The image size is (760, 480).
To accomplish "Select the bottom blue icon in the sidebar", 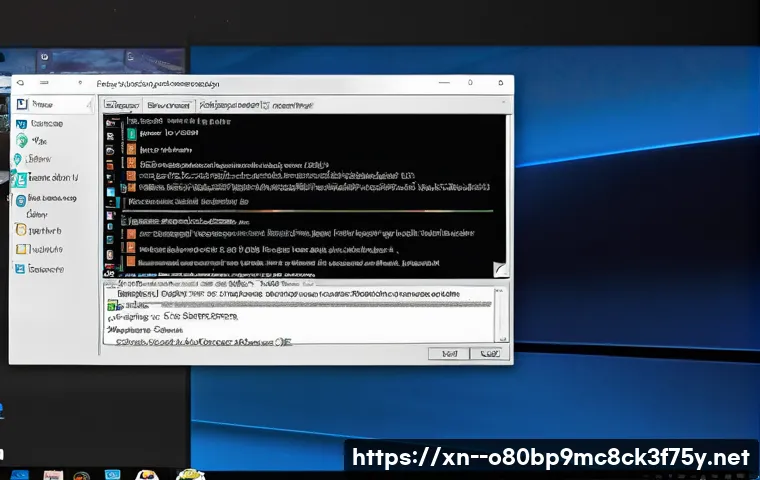I will (20, 268).
